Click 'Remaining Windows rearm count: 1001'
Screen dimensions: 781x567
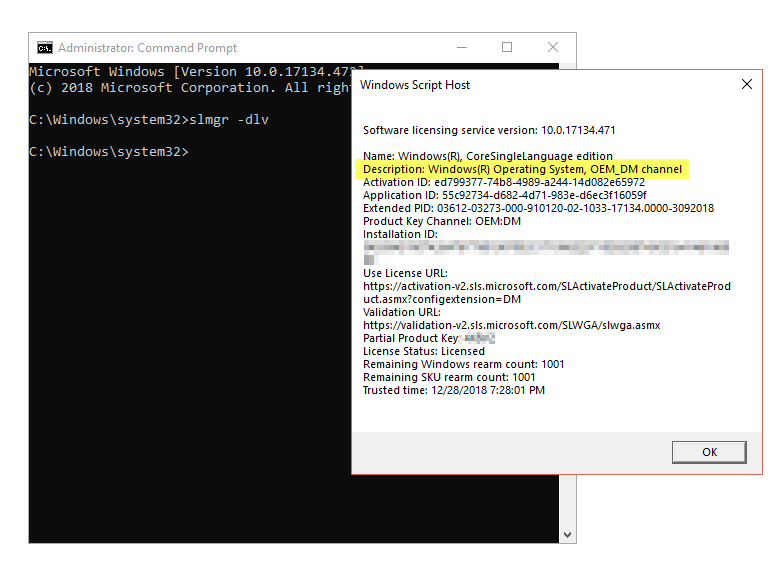[463, 364]
